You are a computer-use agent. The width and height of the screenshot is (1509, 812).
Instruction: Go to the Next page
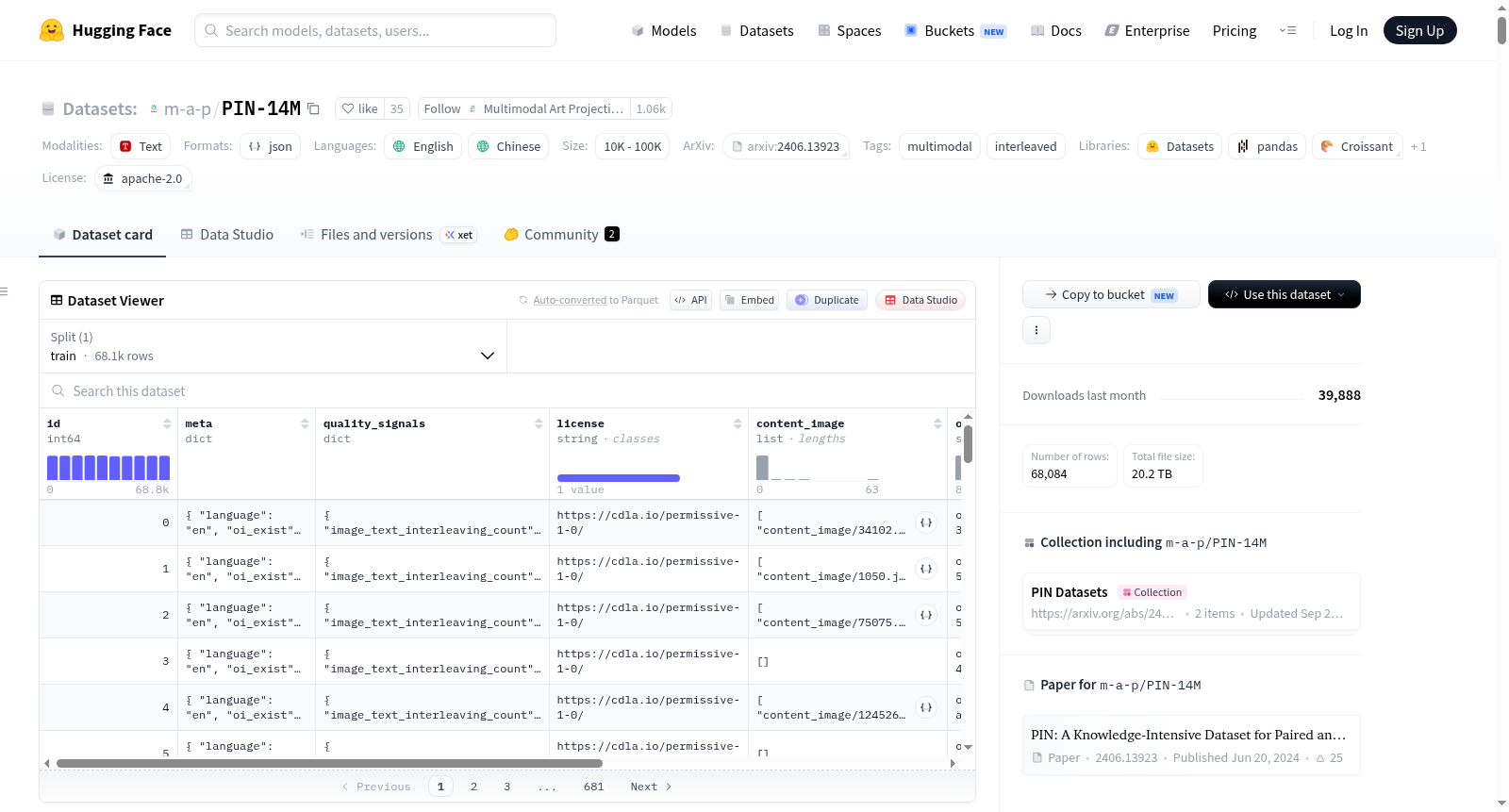pyautogui.click(x=651, y=787)
